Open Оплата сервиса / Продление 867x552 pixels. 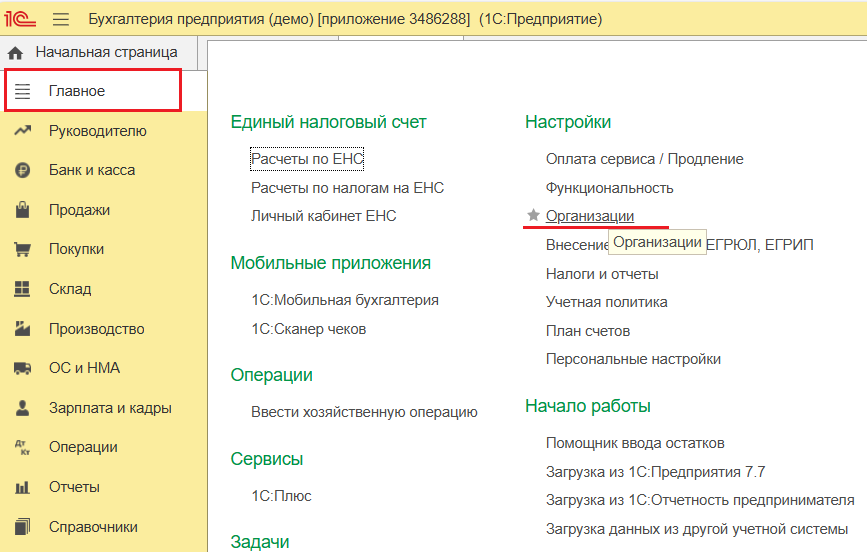tap(645, 159)
